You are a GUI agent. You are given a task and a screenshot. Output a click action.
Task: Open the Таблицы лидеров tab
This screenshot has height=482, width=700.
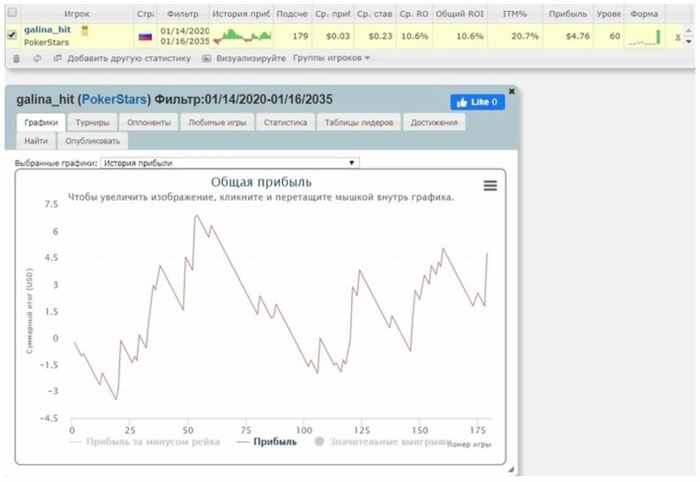tap(359, 122)
